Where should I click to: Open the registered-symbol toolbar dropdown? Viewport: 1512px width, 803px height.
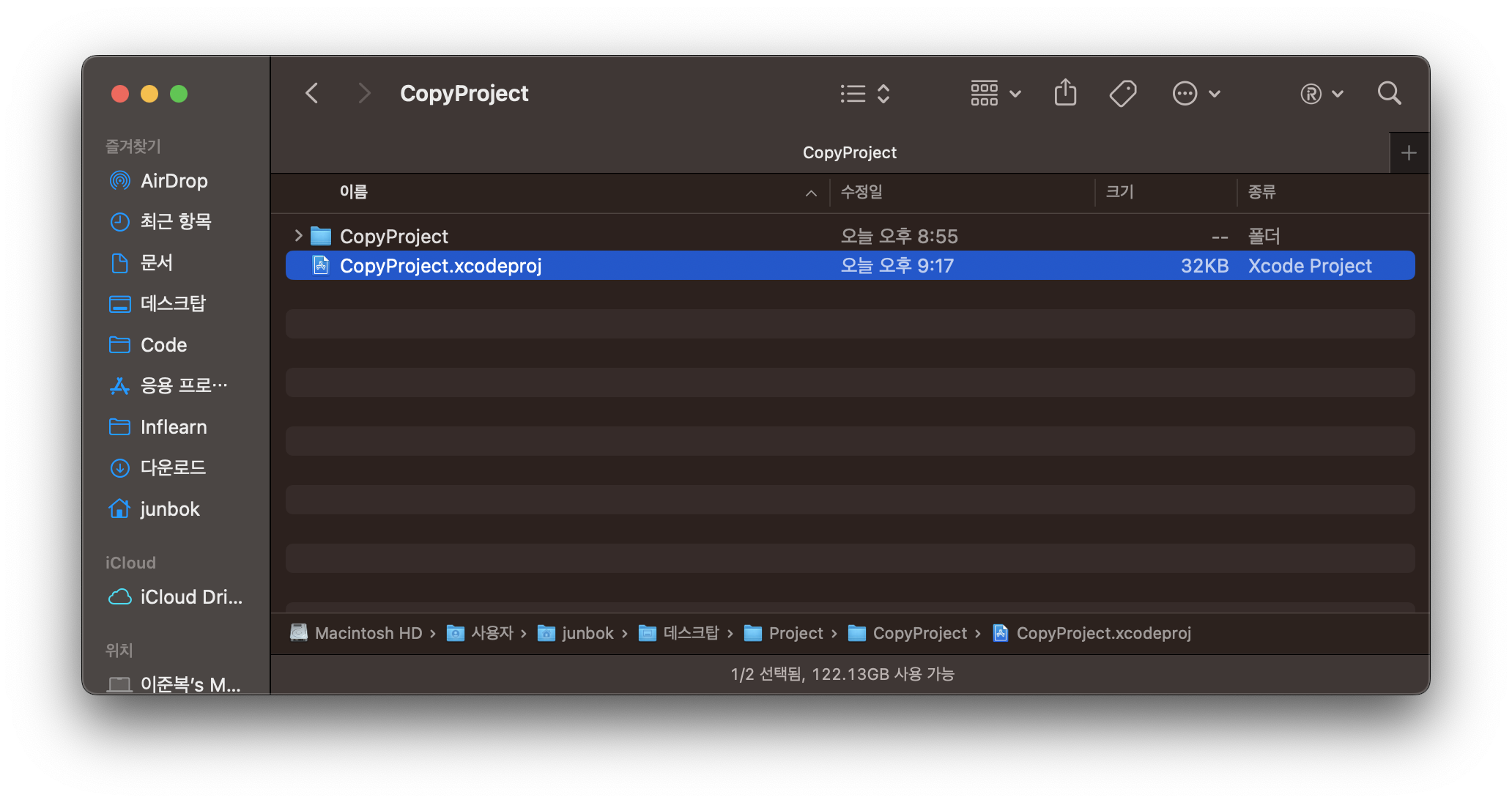point(1322,93)
